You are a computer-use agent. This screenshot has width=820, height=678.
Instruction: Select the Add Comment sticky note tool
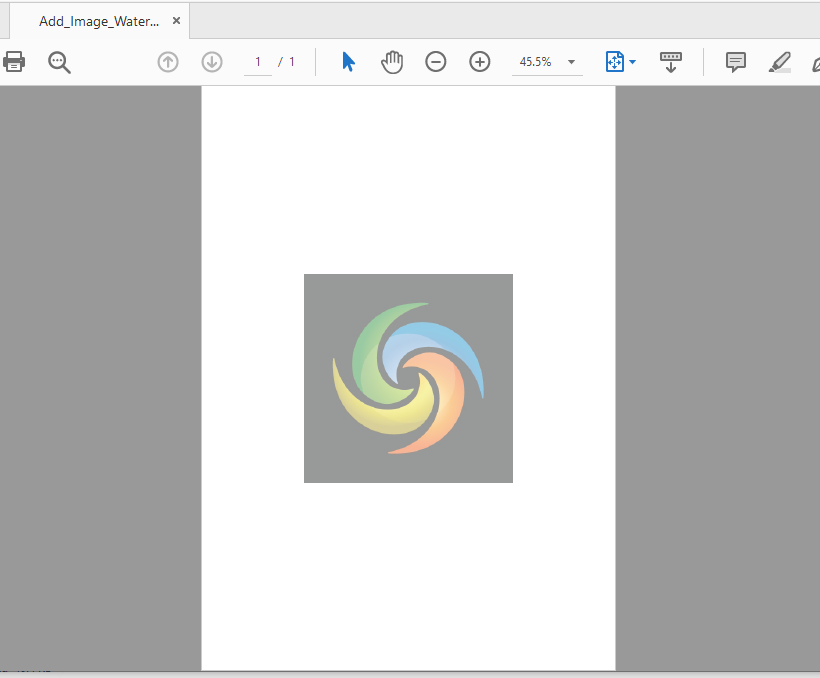click(x=736, y=62)
